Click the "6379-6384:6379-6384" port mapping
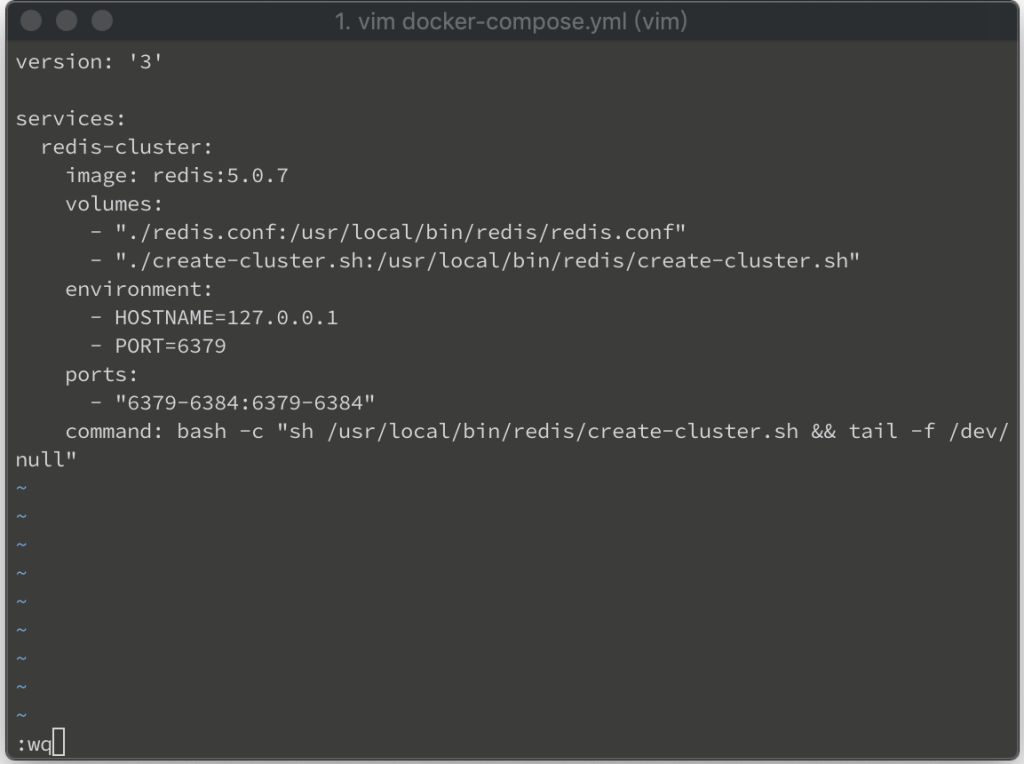Screen dimensions: 1024x764 [x=245, y=403]
